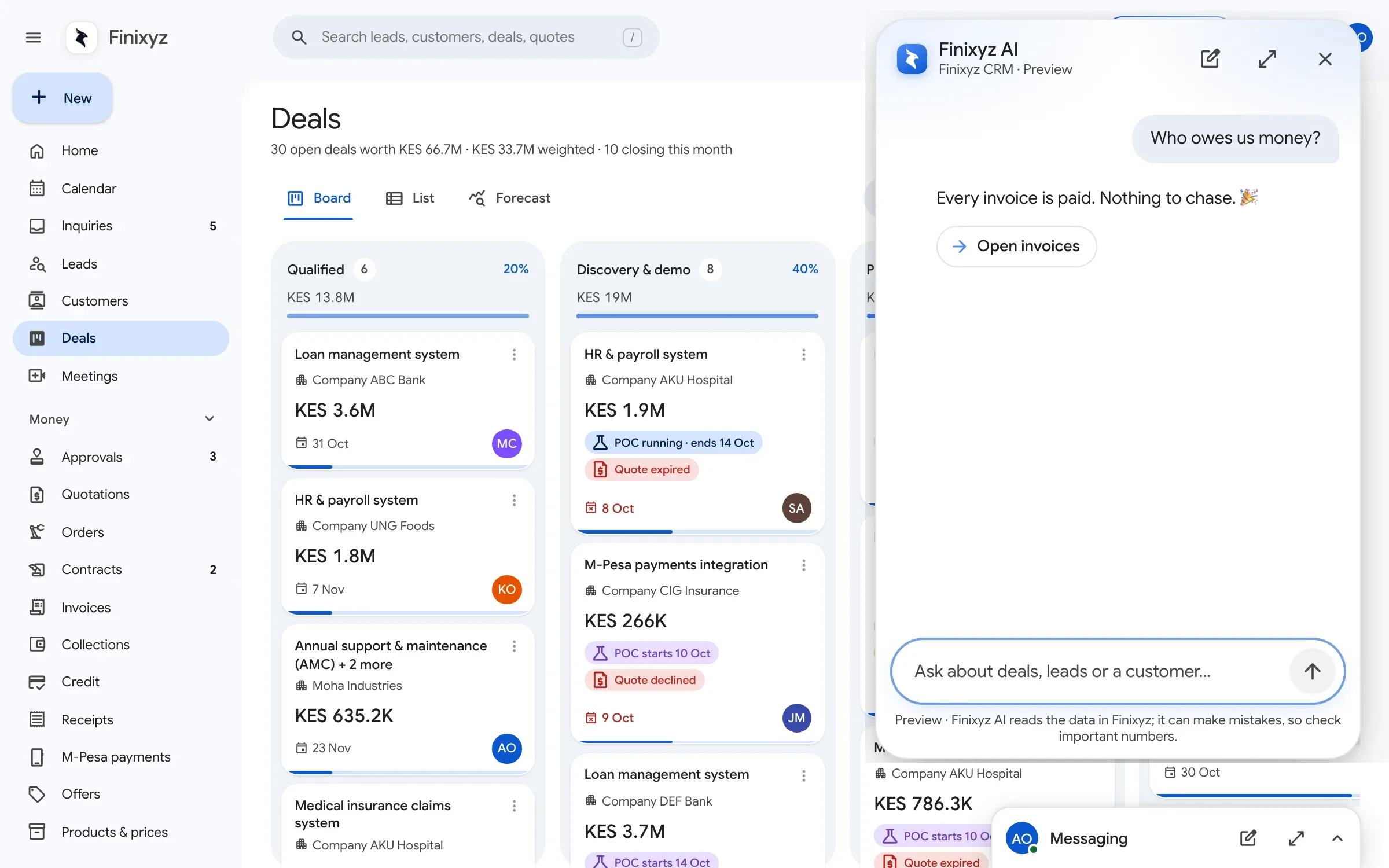Open Receipts in the sidebar

[120, 720]
